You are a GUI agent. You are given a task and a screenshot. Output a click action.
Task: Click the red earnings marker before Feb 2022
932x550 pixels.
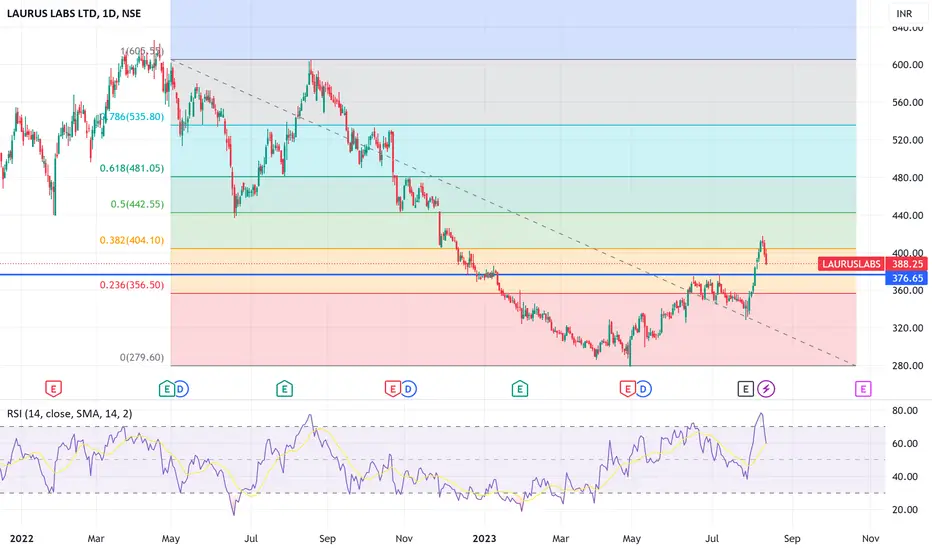pos(53,389)
